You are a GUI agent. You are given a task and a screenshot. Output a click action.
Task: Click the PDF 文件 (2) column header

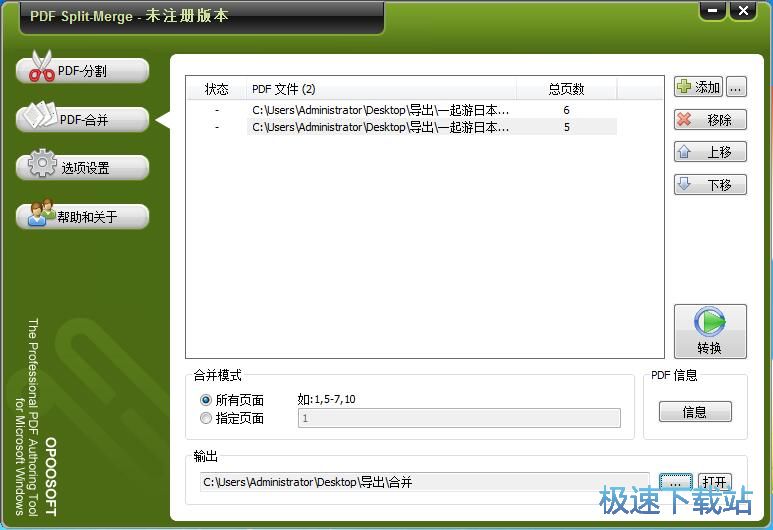point(381,89)
